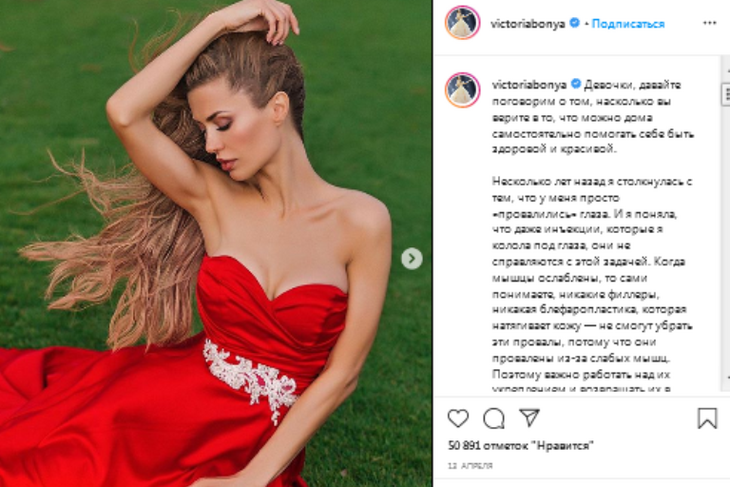Open the post permalink via 12 АПРЕЛЯ date
Screen dimensions: 730x487
(470, 466)
